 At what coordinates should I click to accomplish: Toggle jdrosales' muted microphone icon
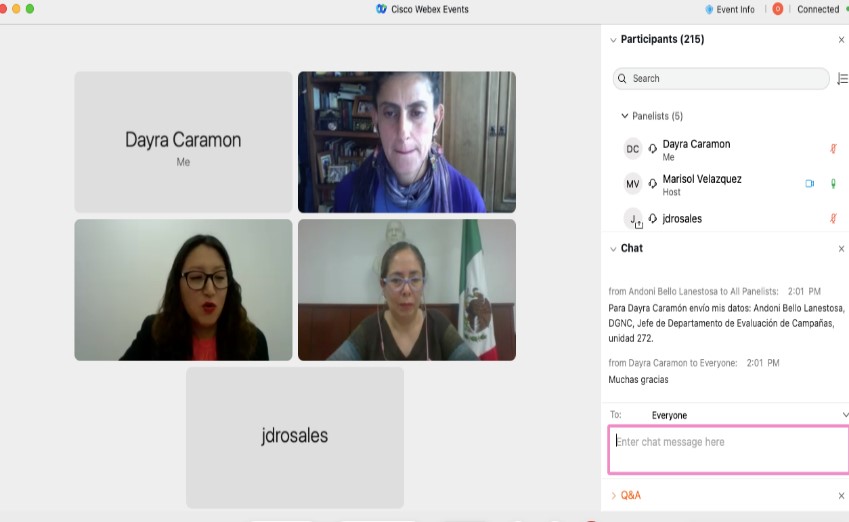pos(833,218)
